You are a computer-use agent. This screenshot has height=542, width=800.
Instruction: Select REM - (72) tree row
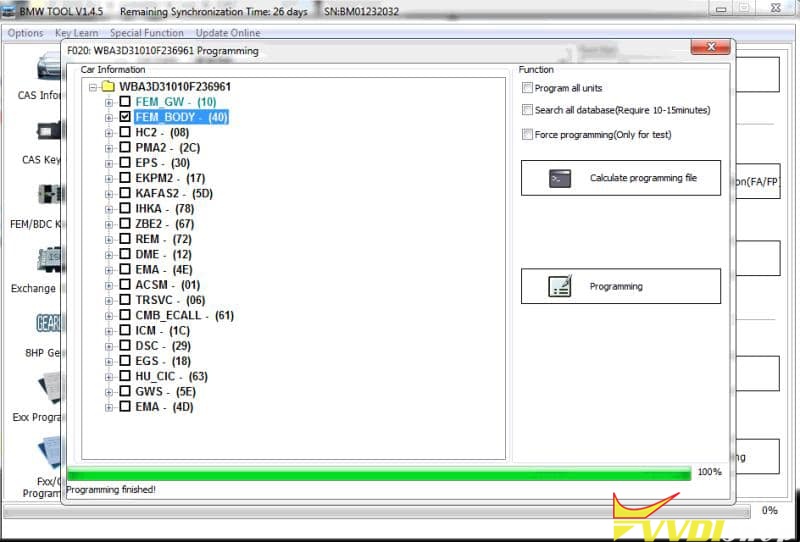coord(163,239)
